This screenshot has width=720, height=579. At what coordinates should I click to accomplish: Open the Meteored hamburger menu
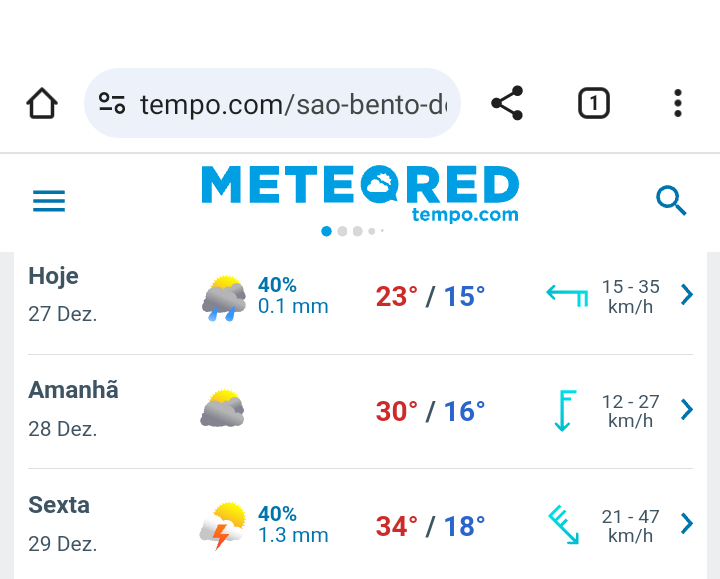click(x=49, y=201)
